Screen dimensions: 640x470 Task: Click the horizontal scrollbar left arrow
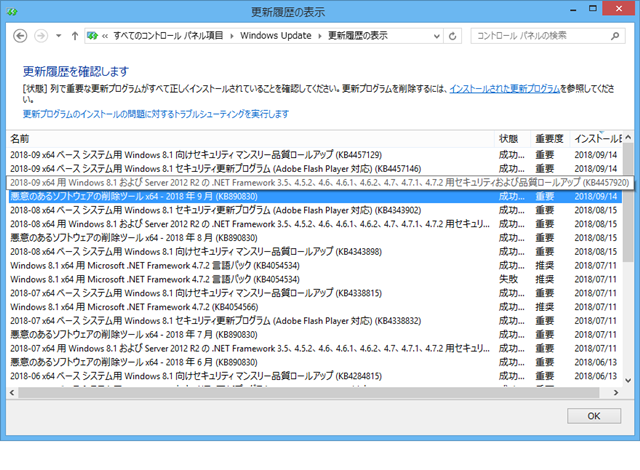point(12,393)
